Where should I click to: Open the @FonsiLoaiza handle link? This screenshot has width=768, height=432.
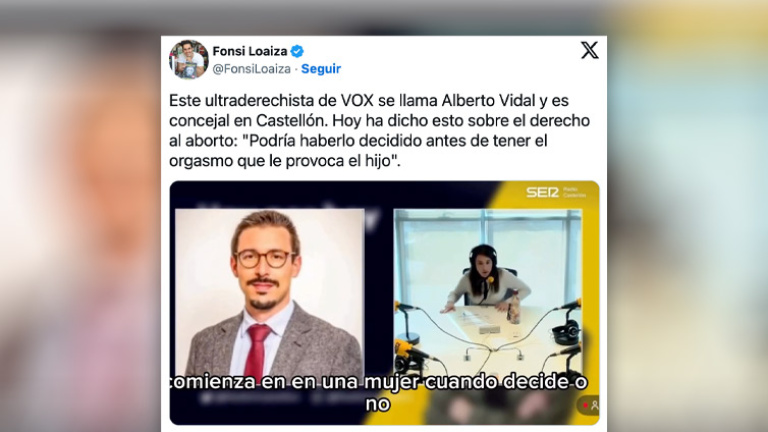point(251,69)
